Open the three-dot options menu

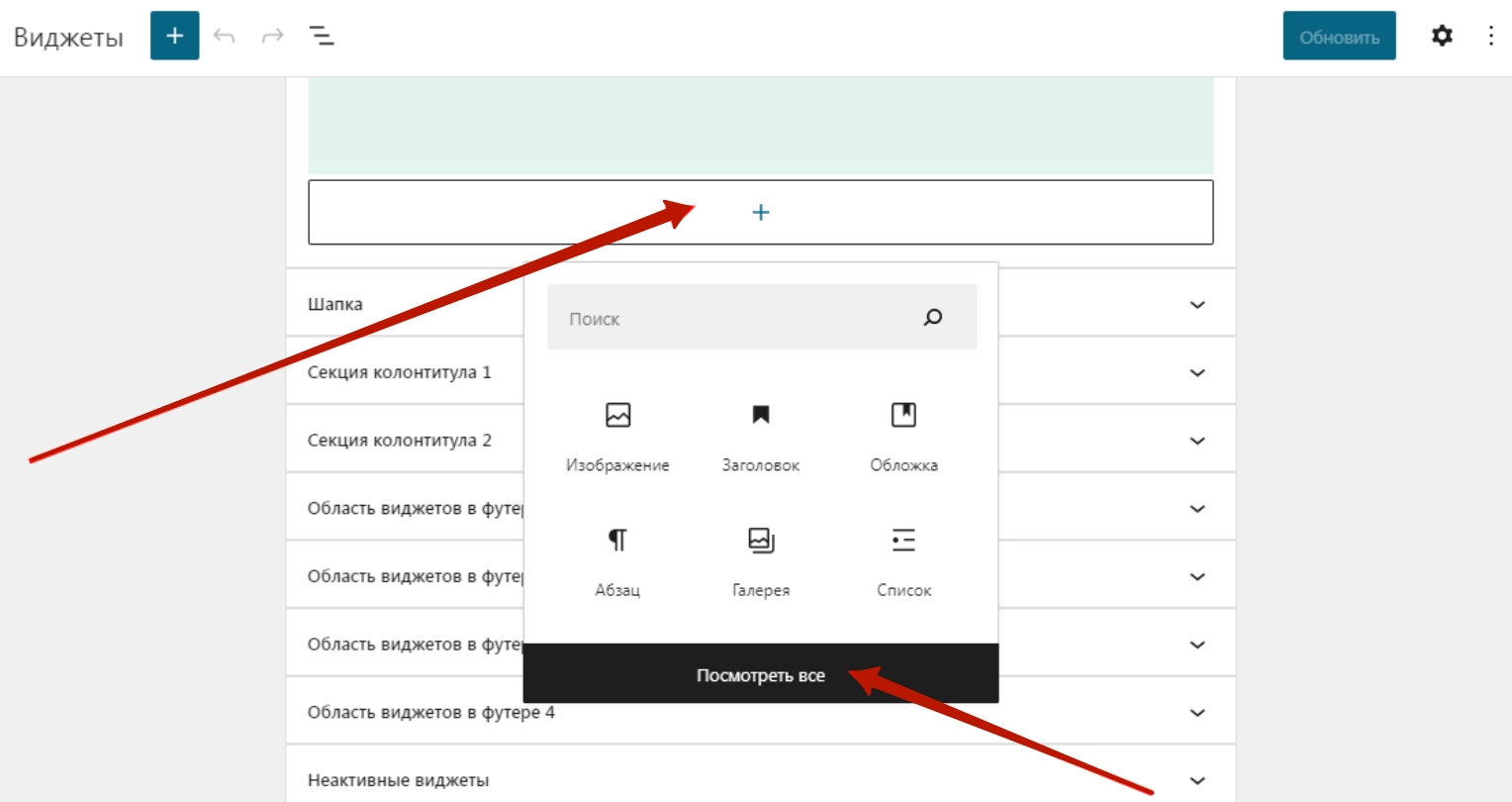click(x=1491, y=37)
